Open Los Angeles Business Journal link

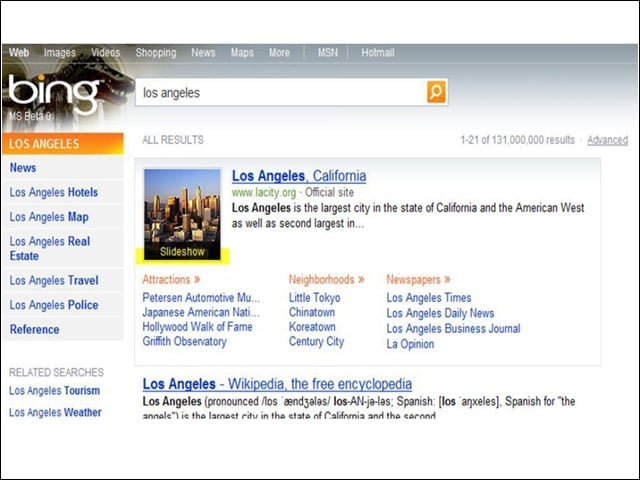pyautogui.click(x=453, y=329)
